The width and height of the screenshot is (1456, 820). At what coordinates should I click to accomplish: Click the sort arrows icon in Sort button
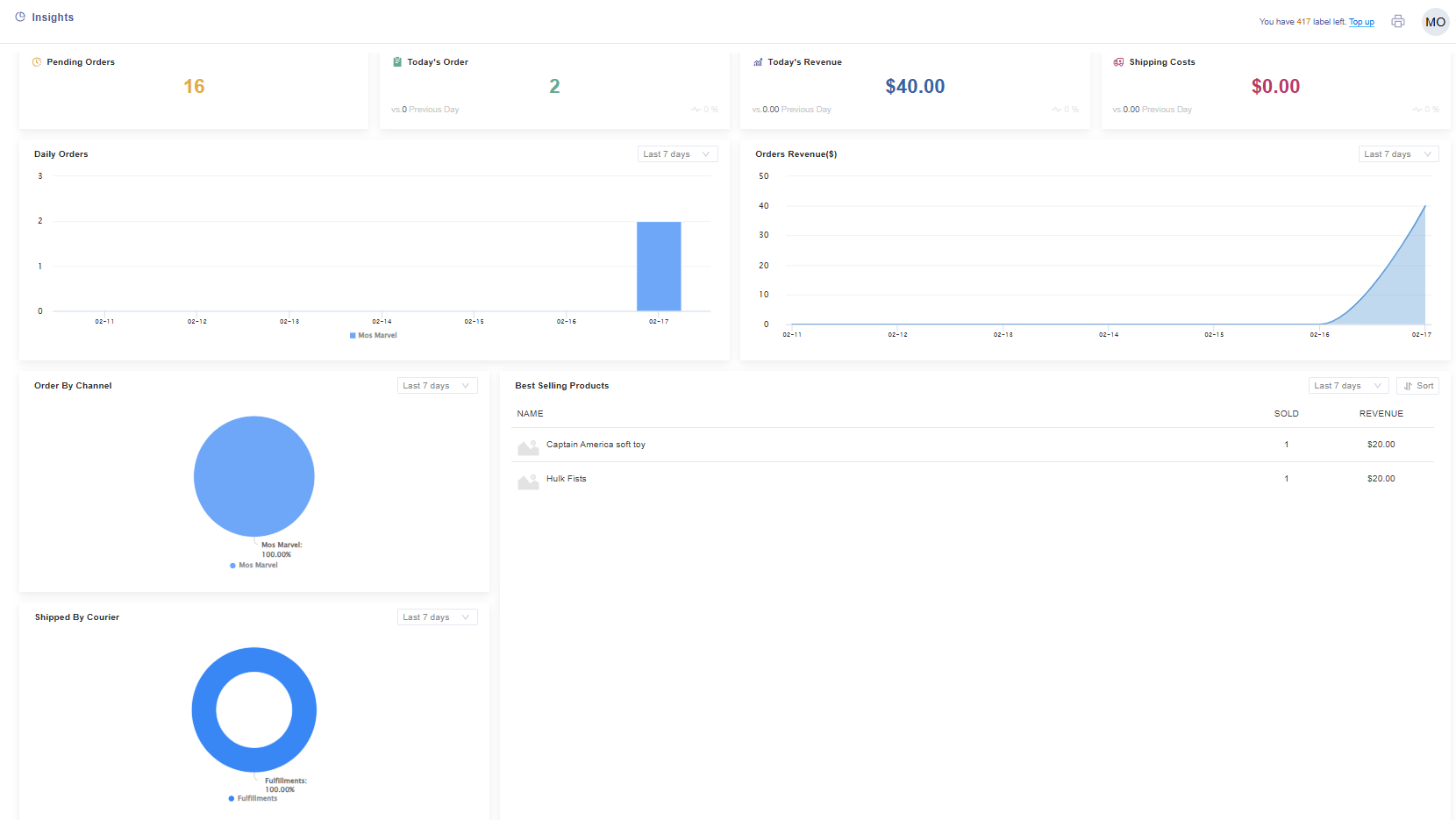[1408, 386]
